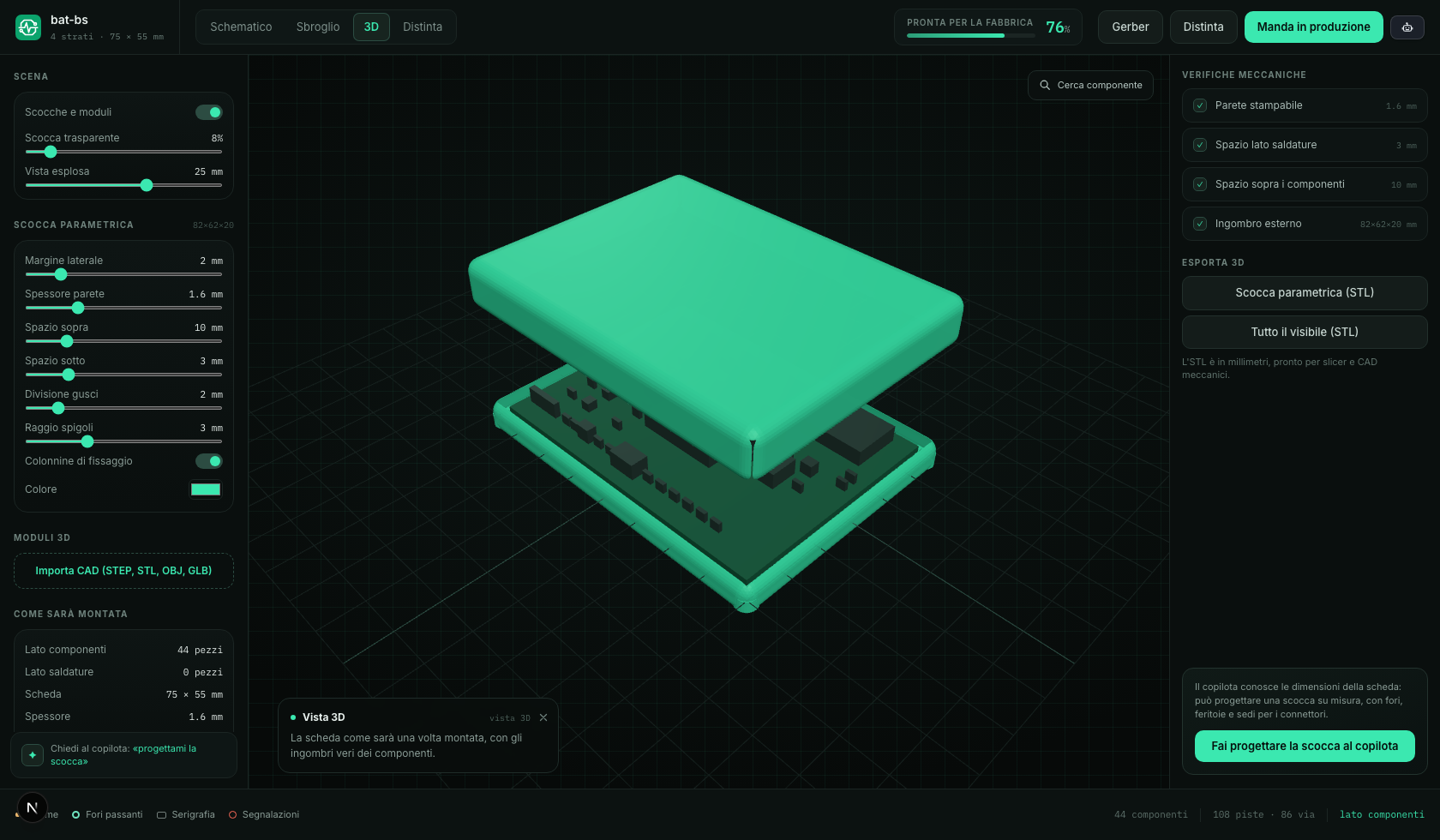Click the bat-bs app logo icon

pyautogui.click(x=28, y=27)
